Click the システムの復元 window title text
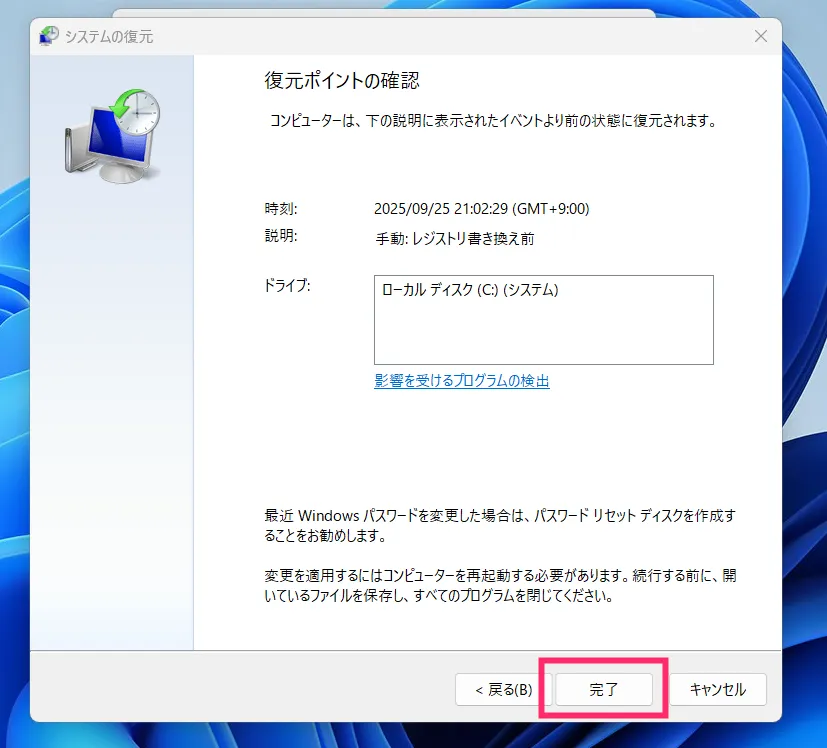Viewport: 827px width, 748px height. tap(109, 36)
